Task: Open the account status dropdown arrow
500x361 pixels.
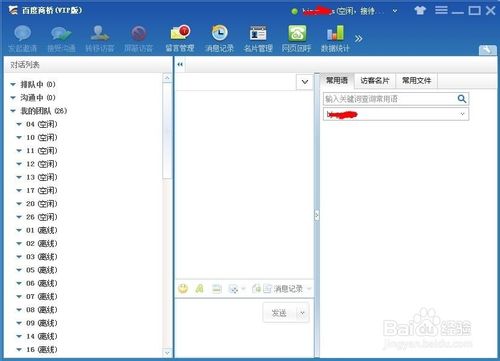Action: pyautogui.click(x=395, y=11)
